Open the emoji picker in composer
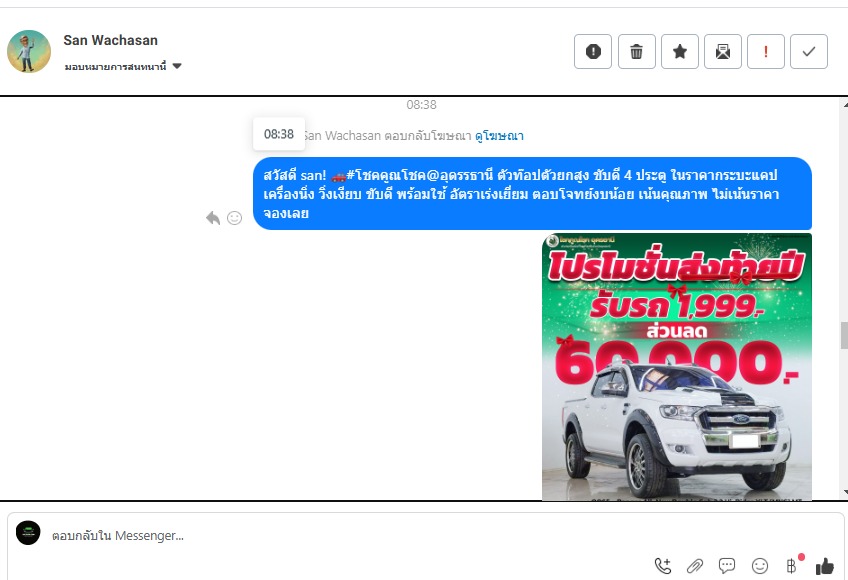848x580 pixels. click(x=760, y=566)
